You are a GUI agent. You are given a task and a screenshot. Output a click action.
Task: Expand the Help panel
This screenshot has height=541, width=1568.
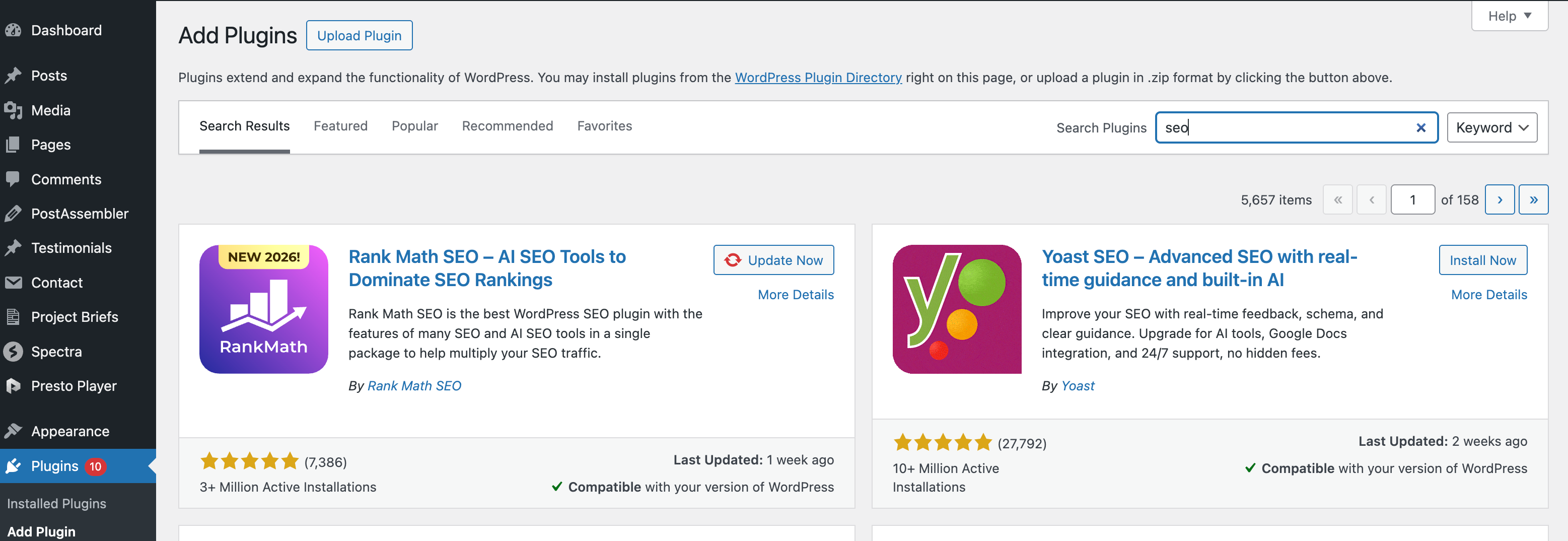coord(1510,16)
